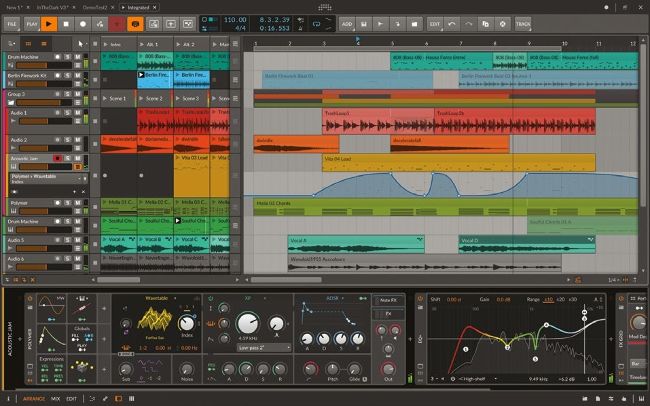Open the PLAY options dropdown
This screenshot has height=406, width=650.
pos(32,24)
